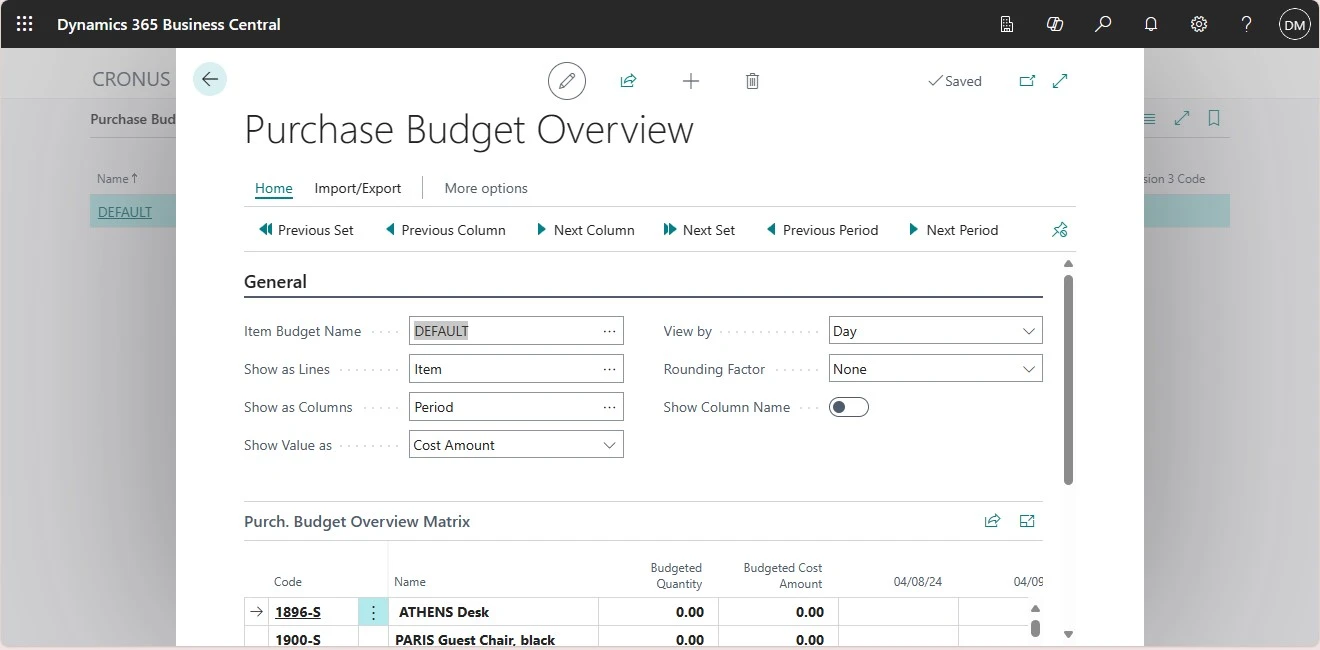This screenshot has width=1320, height=650.
Task: Maximize the Budget Overview Matrix part
Action: pos(1027,521)
